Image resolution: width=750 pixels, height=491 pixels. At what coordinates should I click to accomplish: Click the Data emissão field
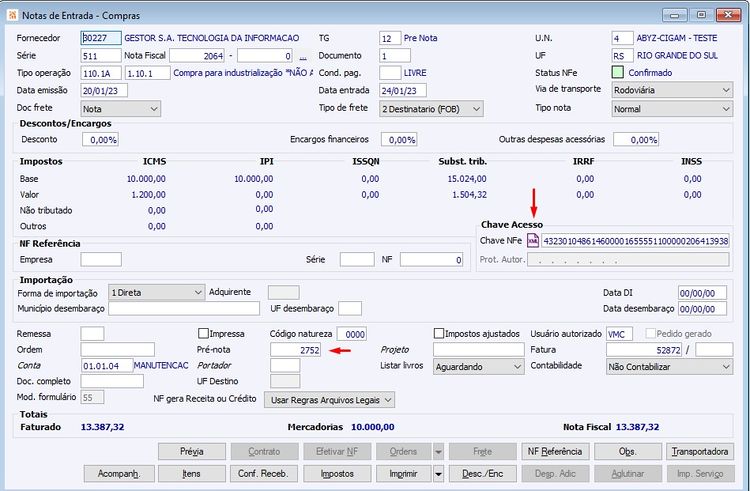(x=104, y=90)
